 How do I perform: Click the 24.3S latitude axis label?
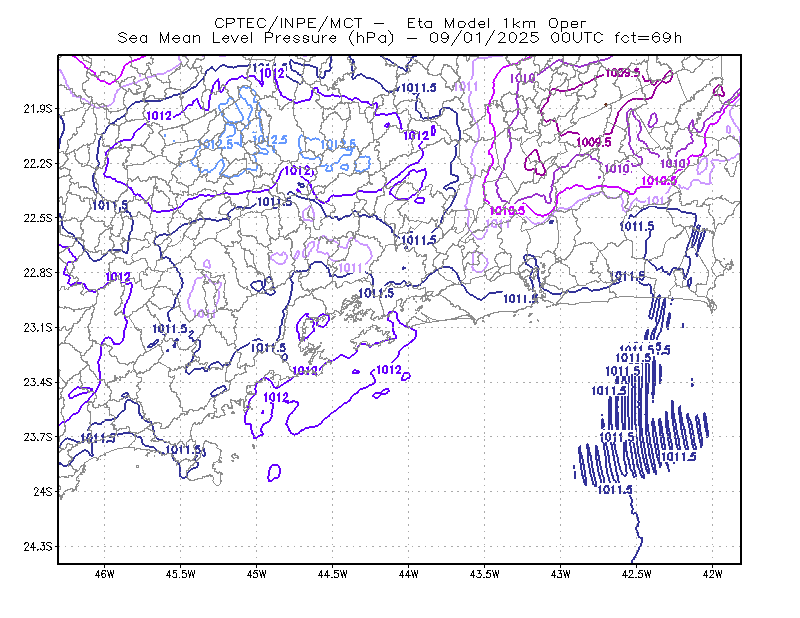click(38, 547)
